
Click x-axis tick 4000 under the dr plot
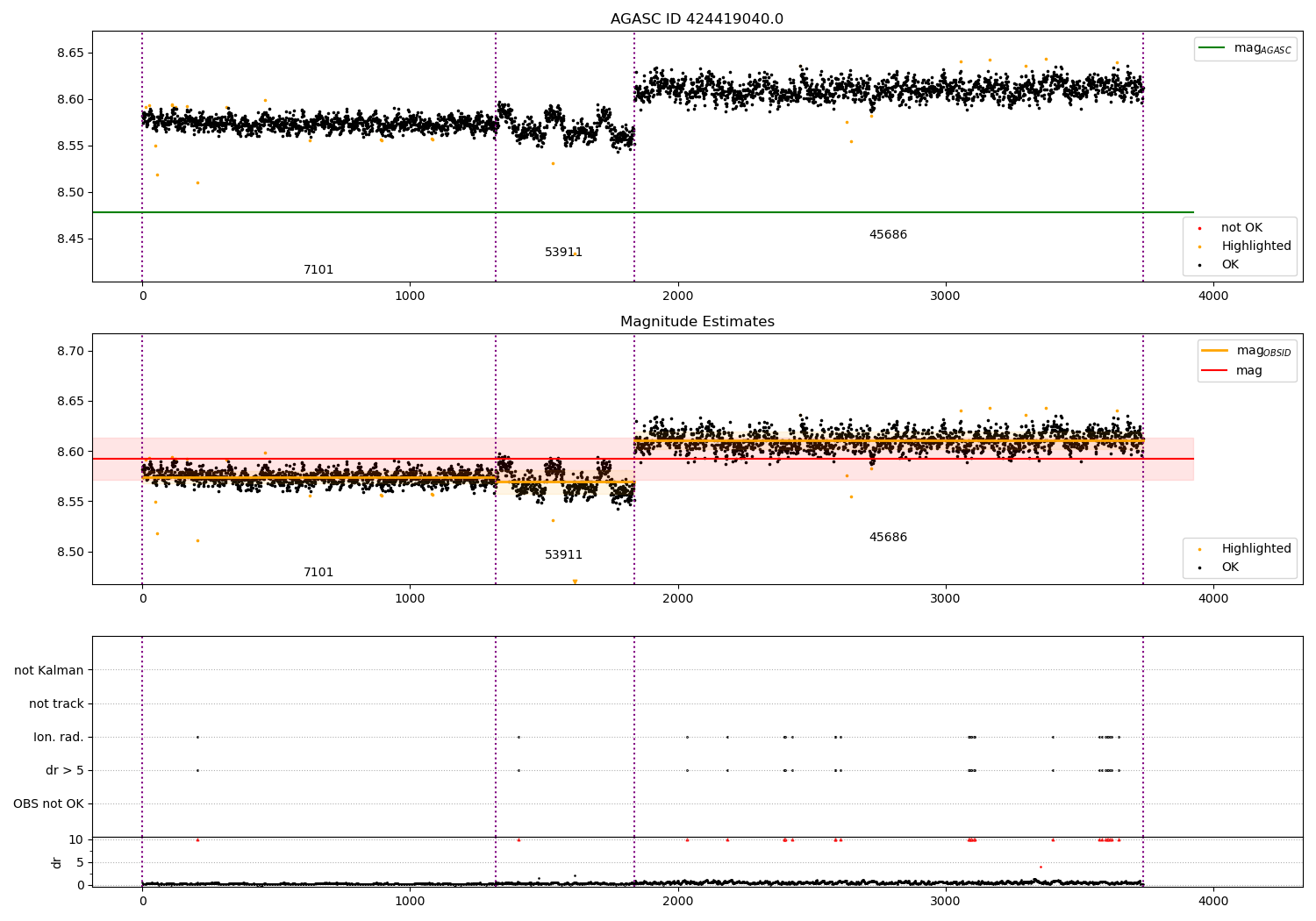point(1213,902)
